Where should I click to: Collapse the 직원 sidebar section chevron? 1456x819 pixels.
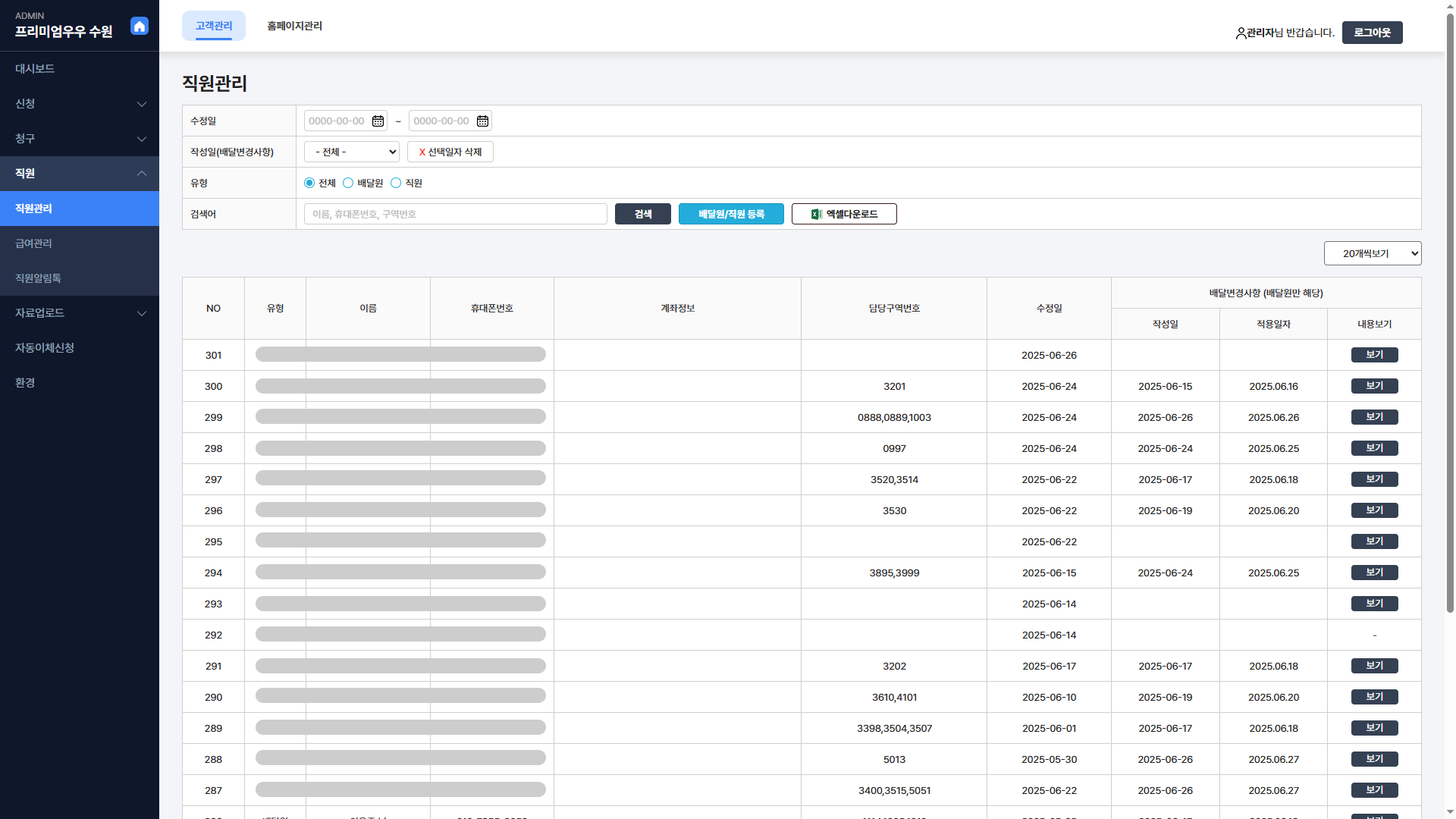(141, 174)
